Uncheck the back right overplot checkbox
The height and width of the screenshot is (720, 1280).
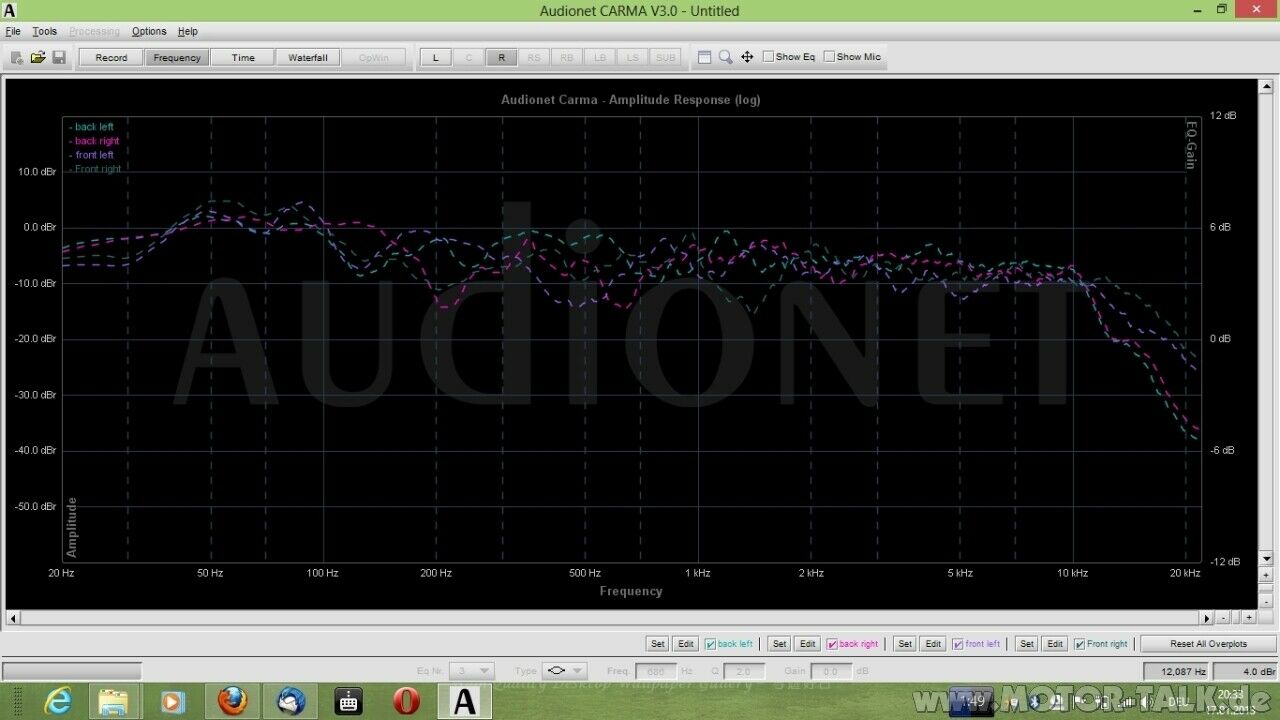832,644
